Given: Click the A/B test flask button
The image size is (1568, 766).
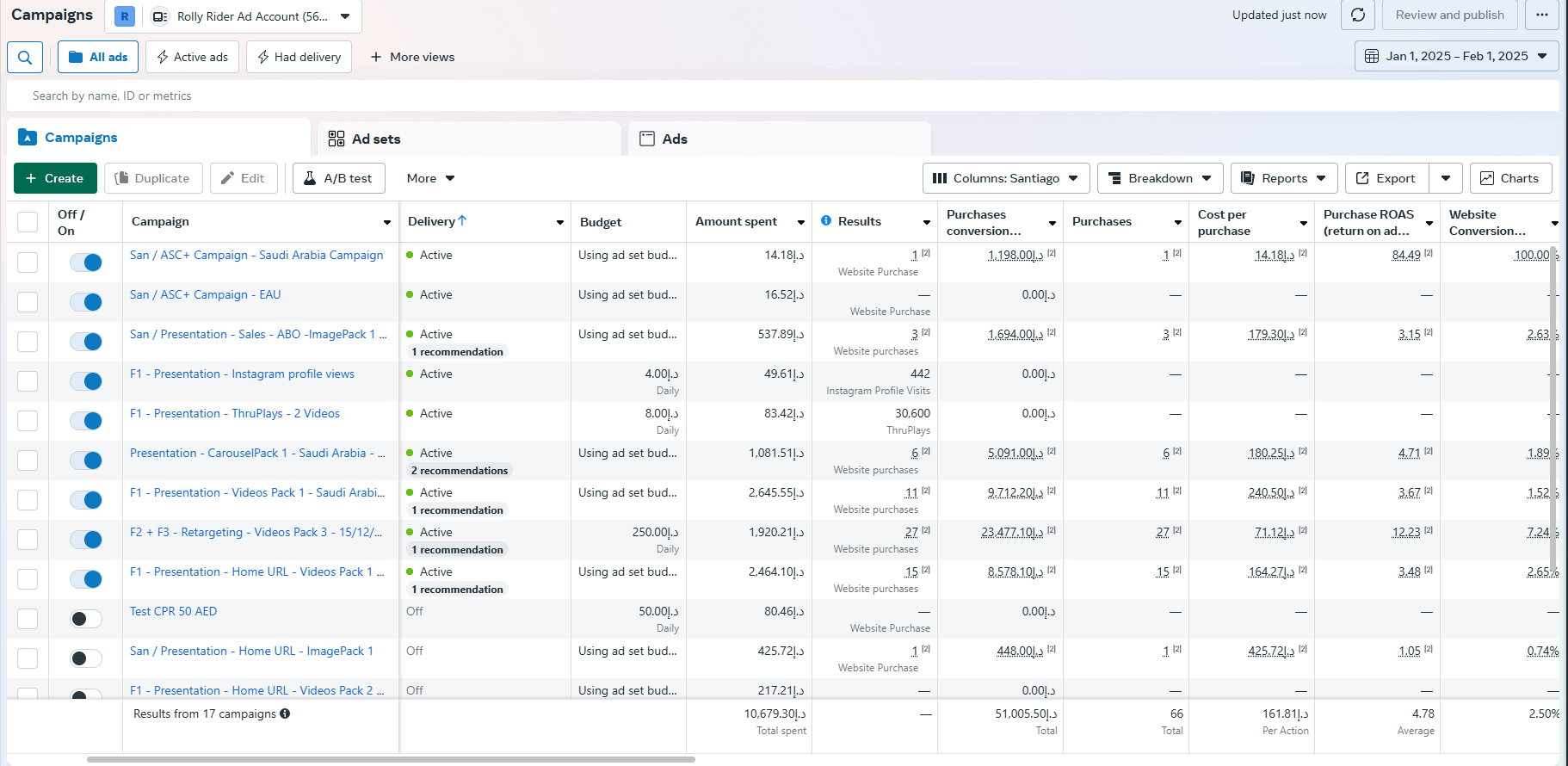Looking at the screenshot, I should pyautogui.click(x=338, y=178).
